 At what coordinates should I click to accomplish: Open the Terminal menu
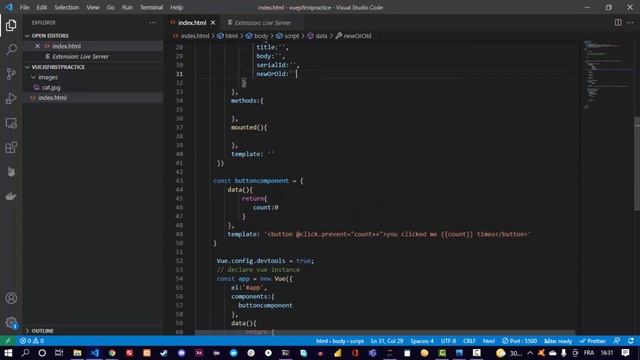coord(151,7)
